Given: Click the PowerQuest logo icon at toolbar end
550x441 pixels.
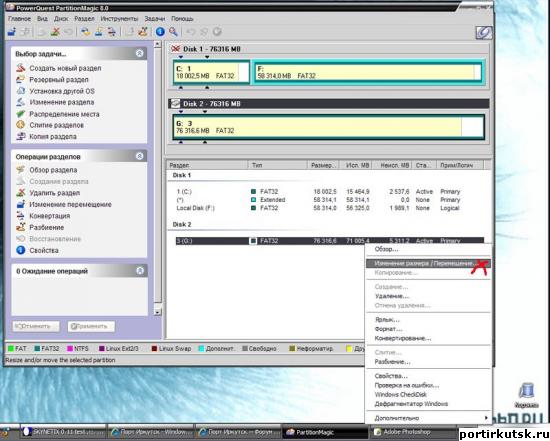Looking at the screenshot, I should click(x=484, y=33).
